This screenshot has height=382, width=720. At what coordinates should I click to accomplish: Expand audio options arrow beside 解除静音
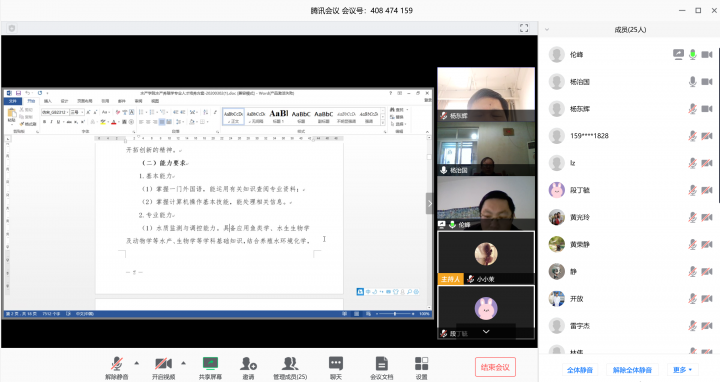[137, 363]
